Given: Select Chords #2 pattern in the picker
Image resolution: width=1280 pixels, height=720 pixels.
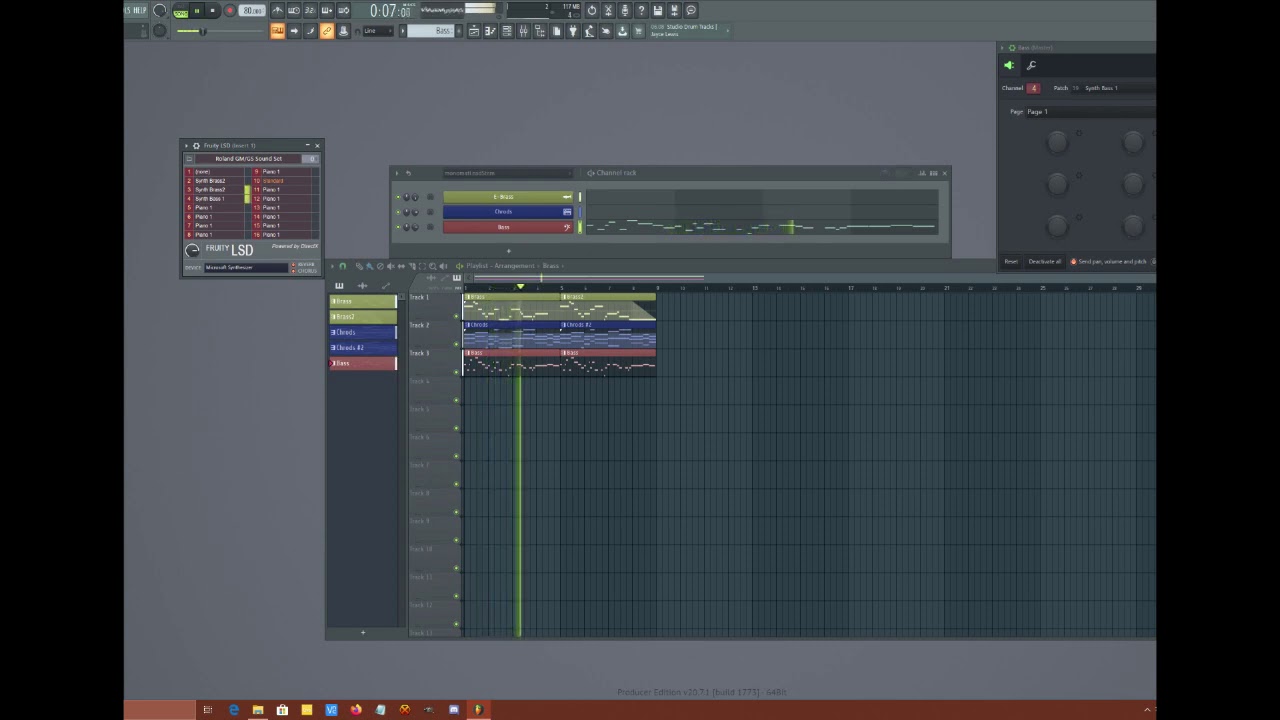Looking at the screenshot, I should (363, 347).
